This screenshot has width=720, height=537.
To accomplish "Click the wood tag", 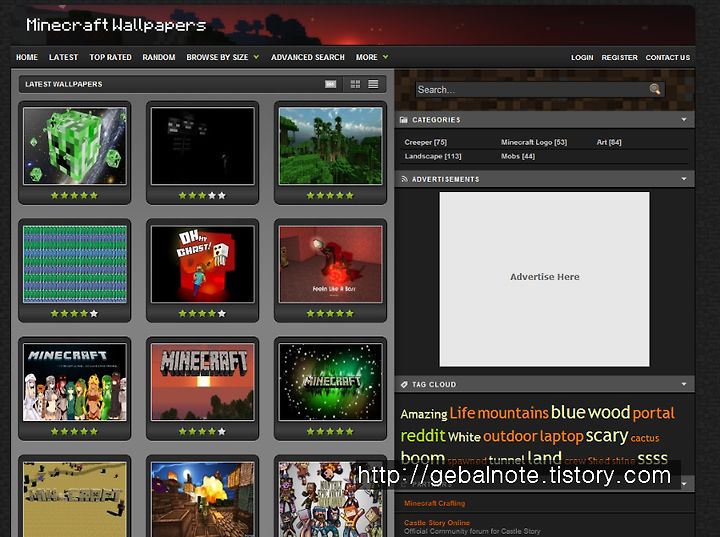I will [x=609, y=412].
